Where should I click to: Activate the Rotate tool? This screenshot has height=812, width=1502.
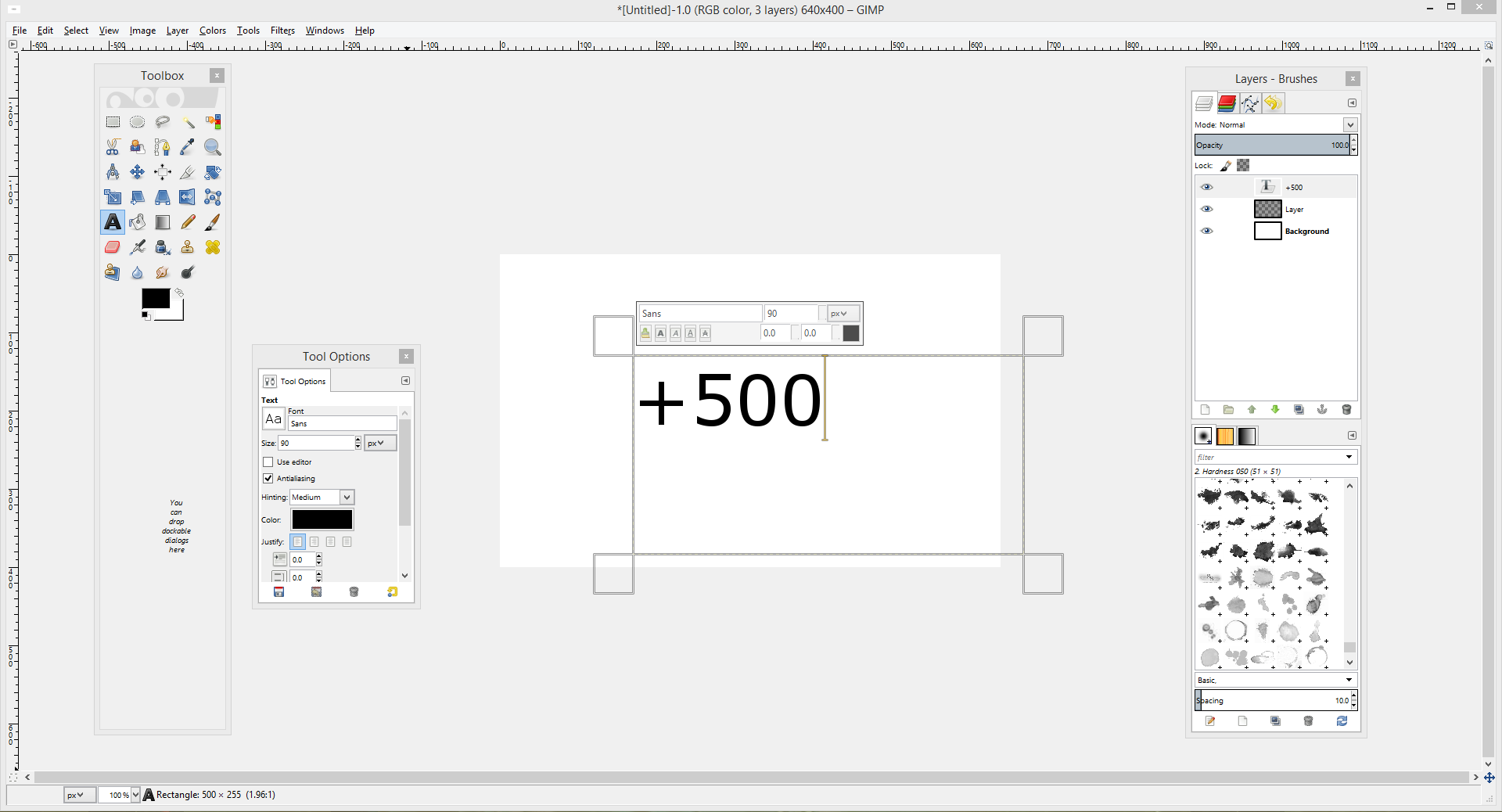[213, 172]
